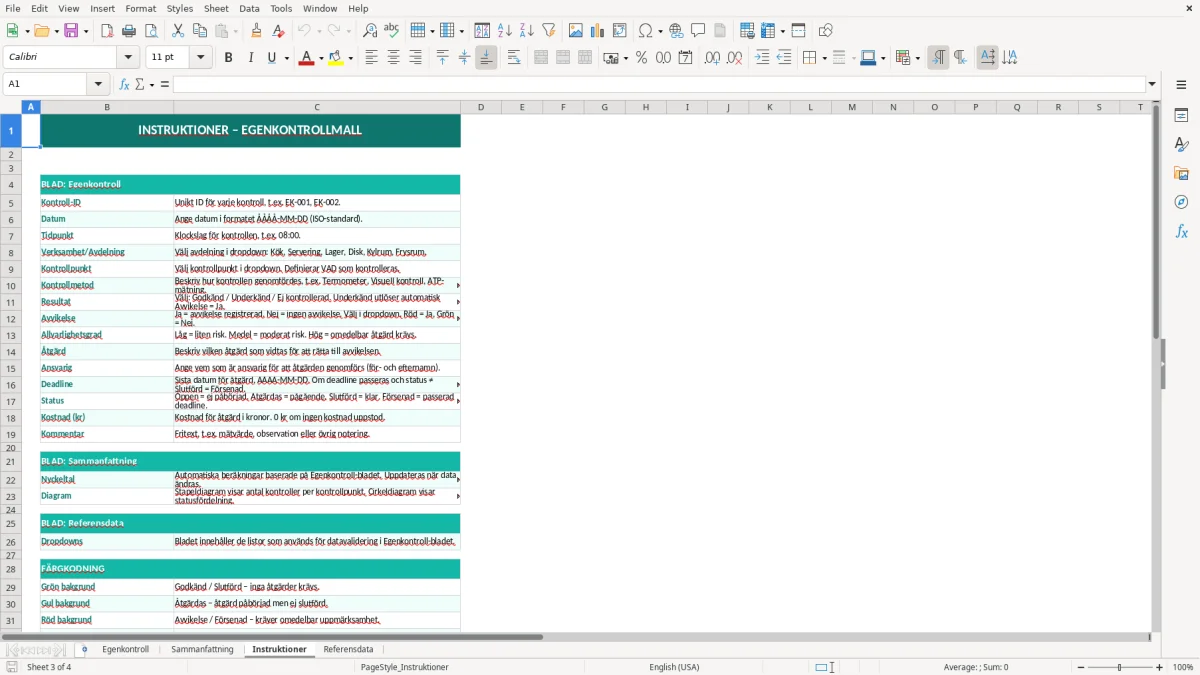The image size is (1200, 675).
Task: Expand the background color dropdown arrow
Action: 351,58
